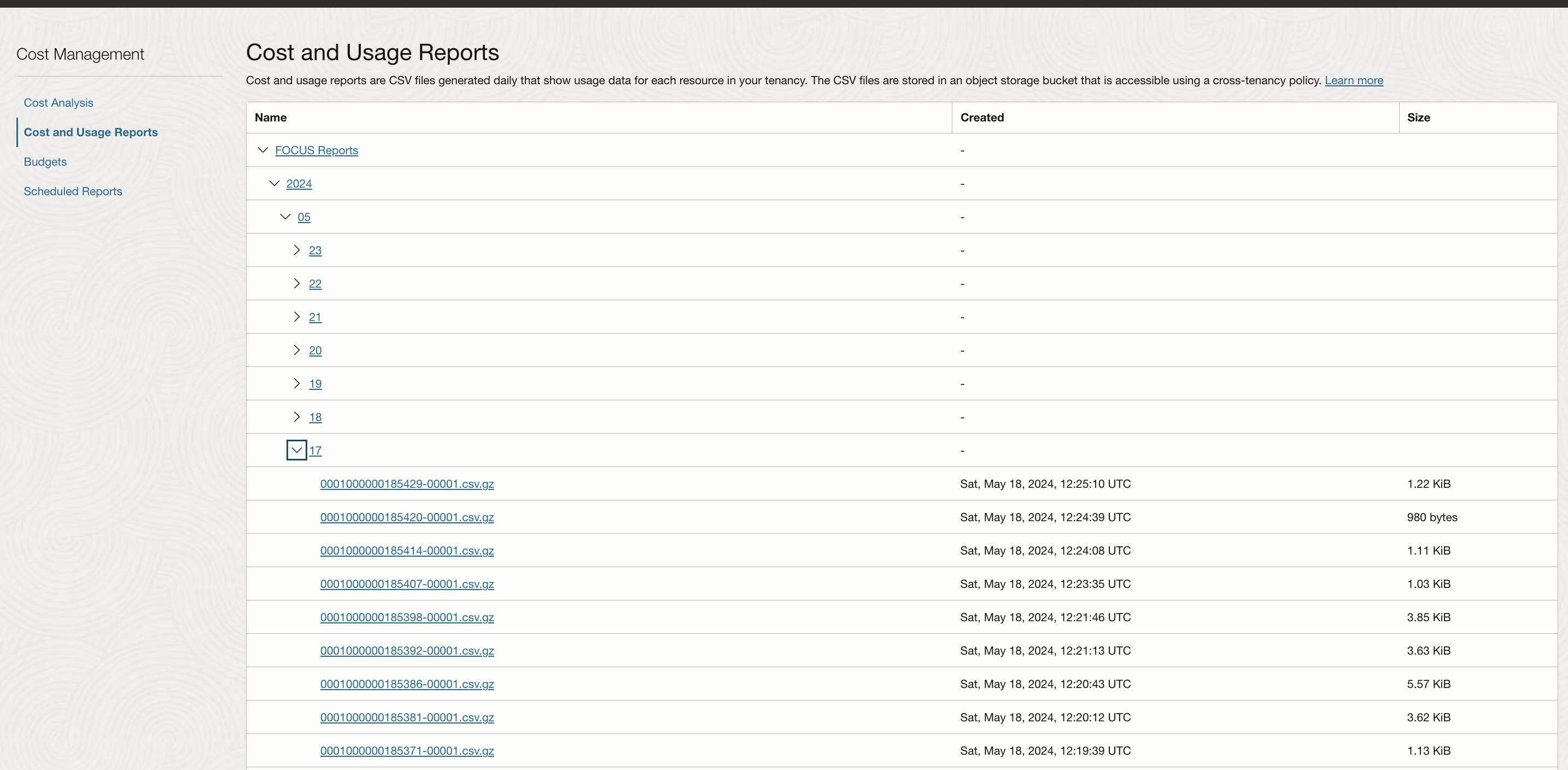Collapse the expanded 17 folder

coord(297,451)
